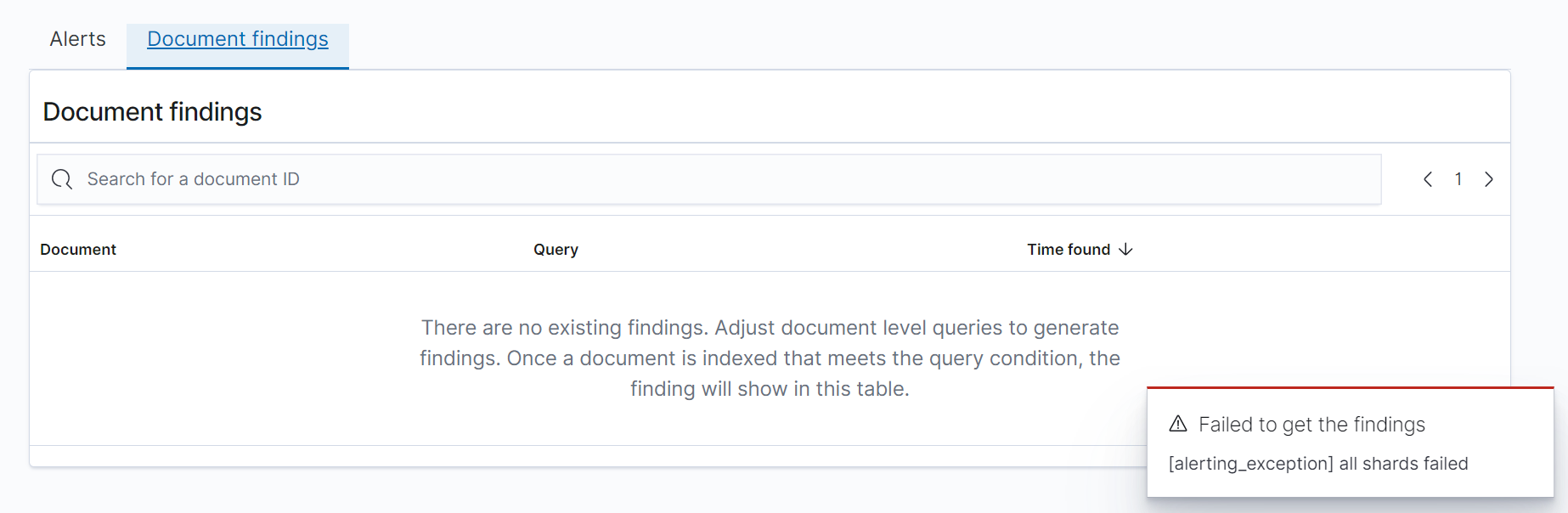The height and width of the screenshot is (513, 1568).
Task: Click the Search for a document ID field
Action: coord(425,179)
